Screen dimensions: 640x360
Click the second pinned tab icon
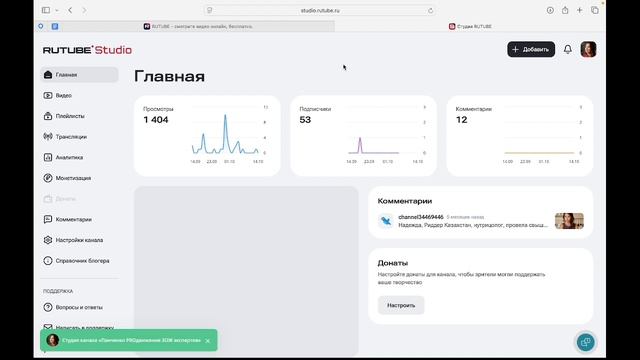click(x=55, y=26)
